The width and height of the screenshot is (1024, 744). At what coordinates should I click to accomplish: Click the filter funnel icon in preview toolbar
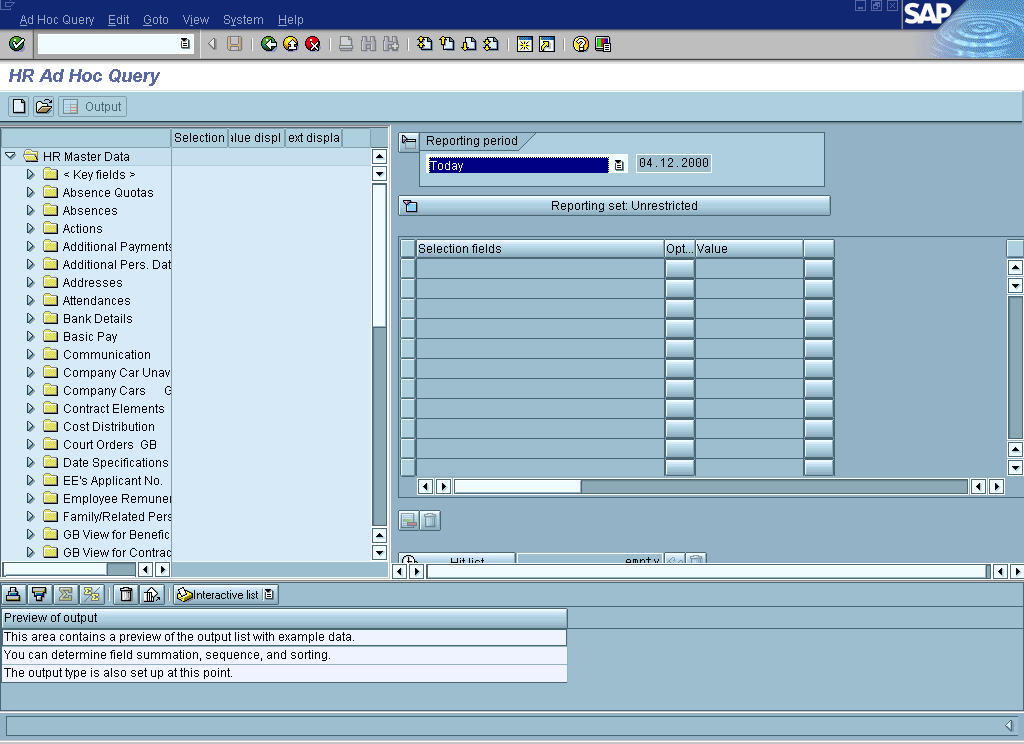point(39,594)
